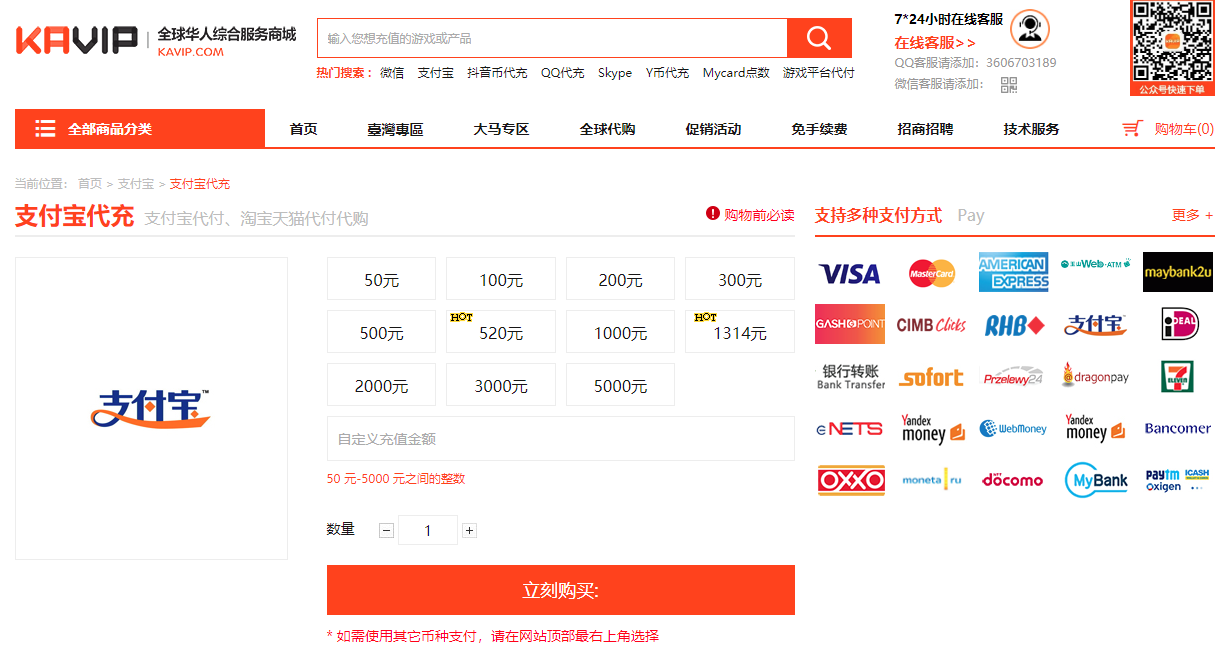Open 招商招聘 navigation item
Screen dimensions: 1230x648
(x=925, y=129)
